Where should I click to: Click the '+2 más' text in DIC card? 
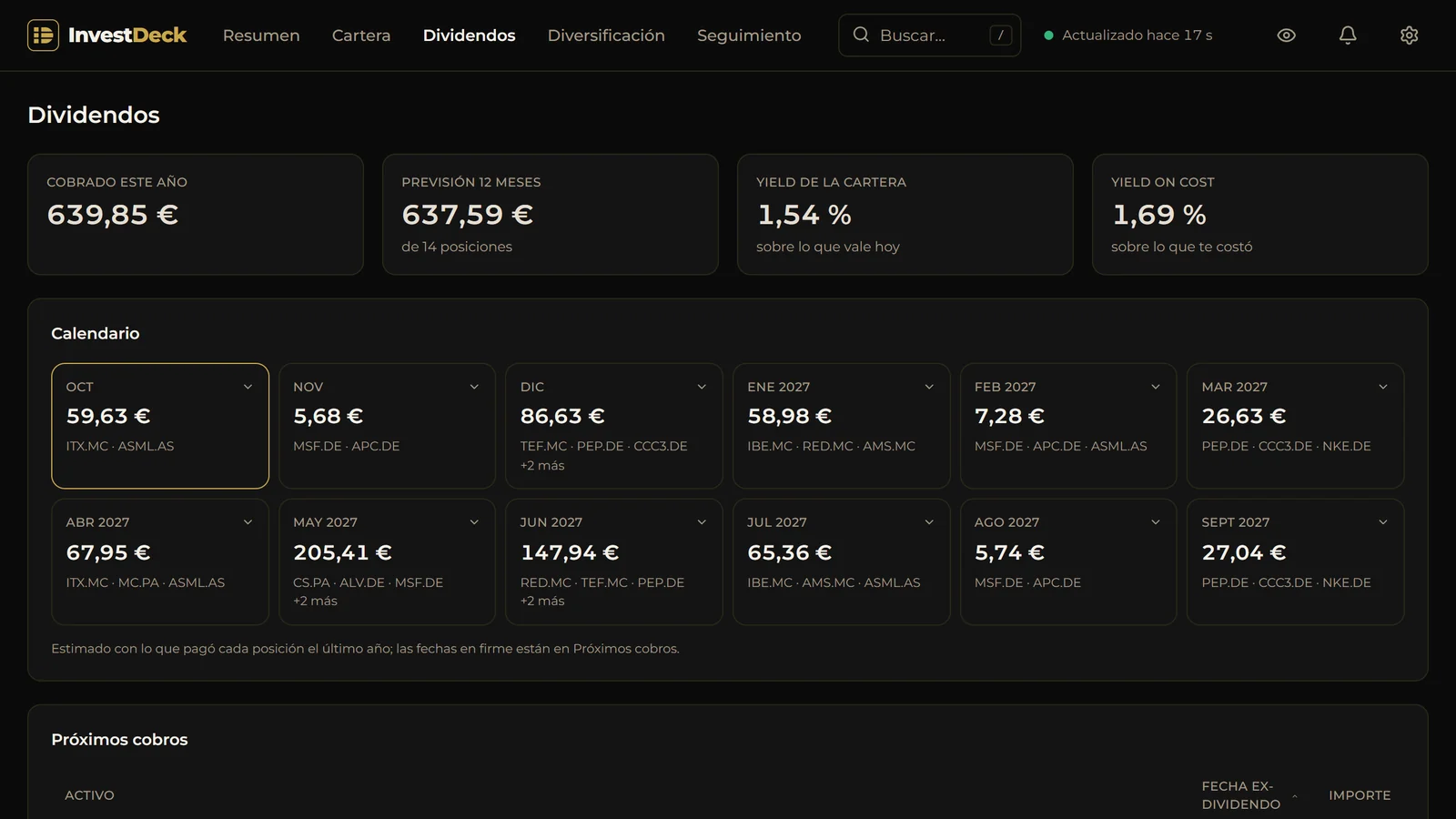pyautogui.click(x=542, y=466)
